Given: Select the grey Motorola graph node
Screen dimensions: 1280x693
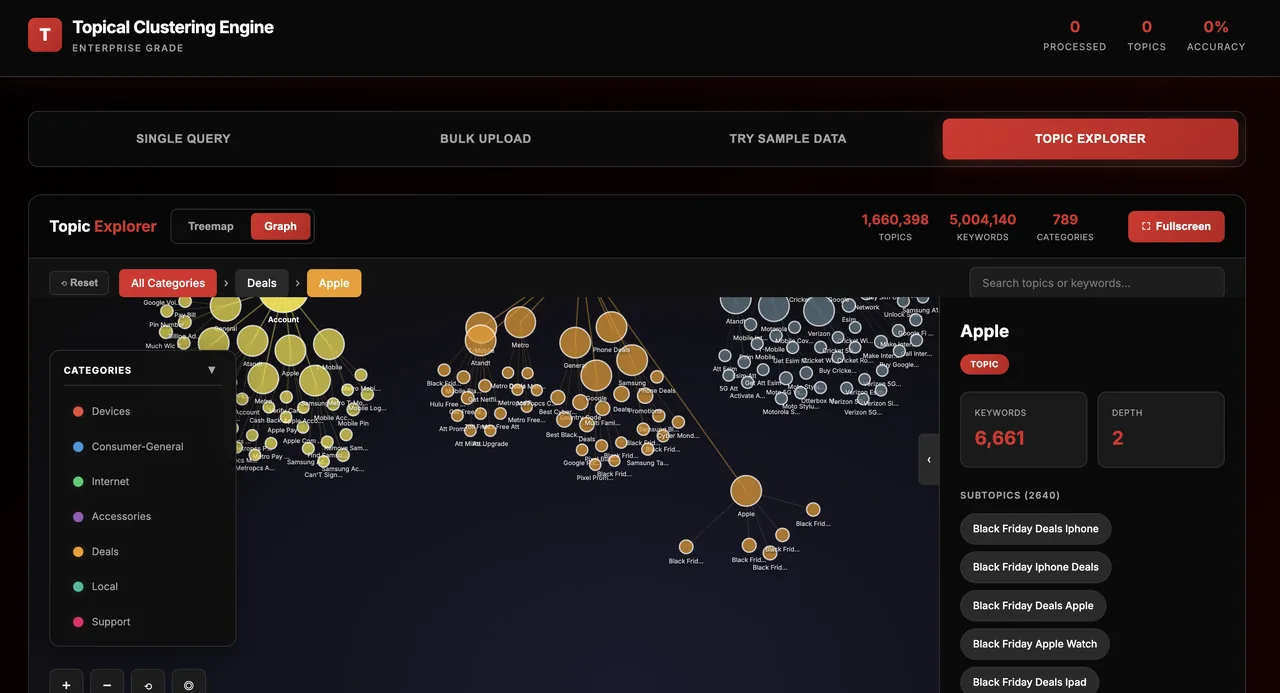Looking at the screenshot, I should click(x=774, y=307).
